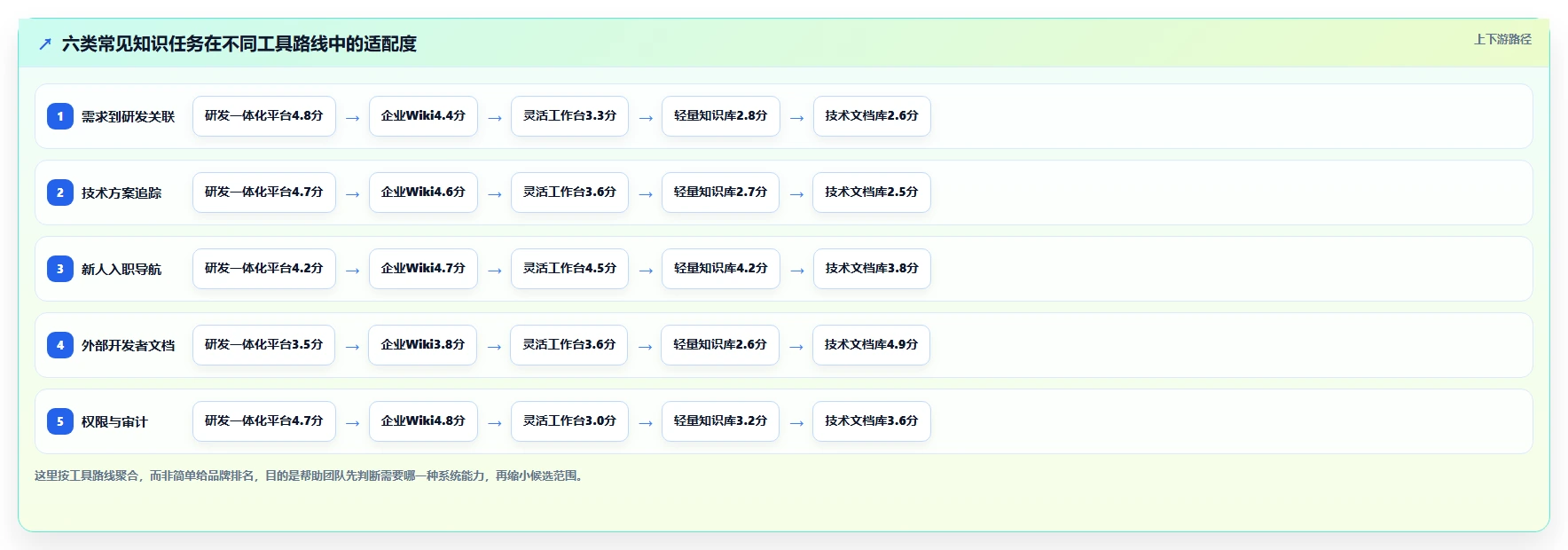1568x550 pixels.
Task: Click the 新人入职导航 row label
Action: [122, 269]
